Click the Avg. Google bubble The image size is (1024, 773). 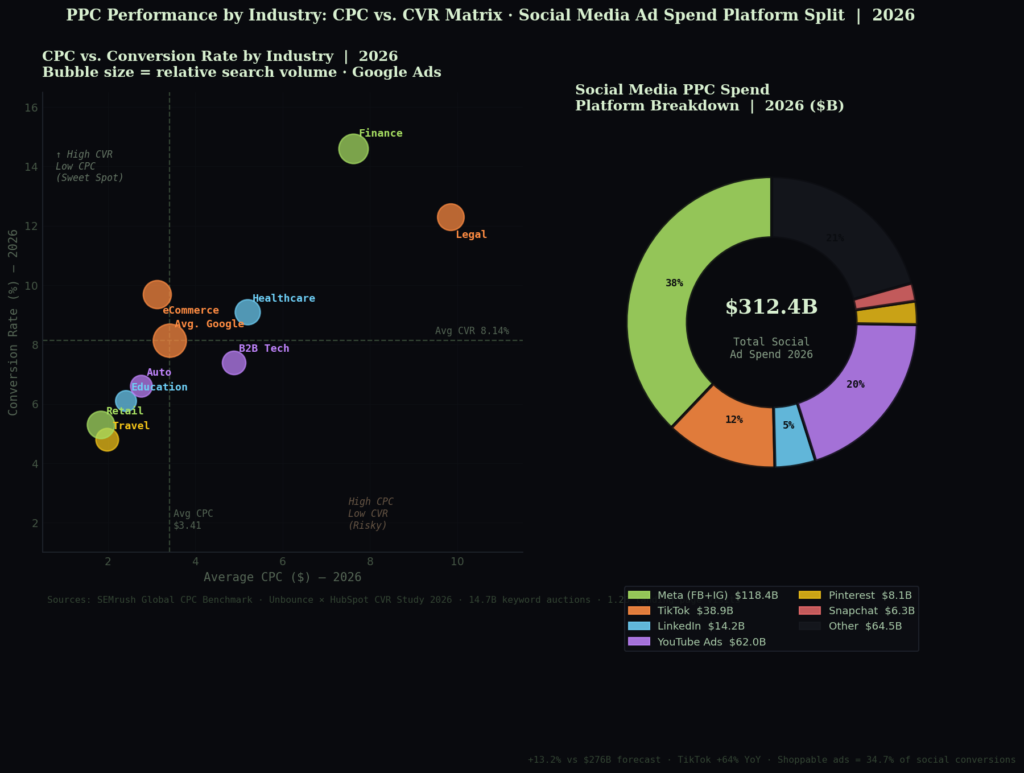[x=170, y=340]
